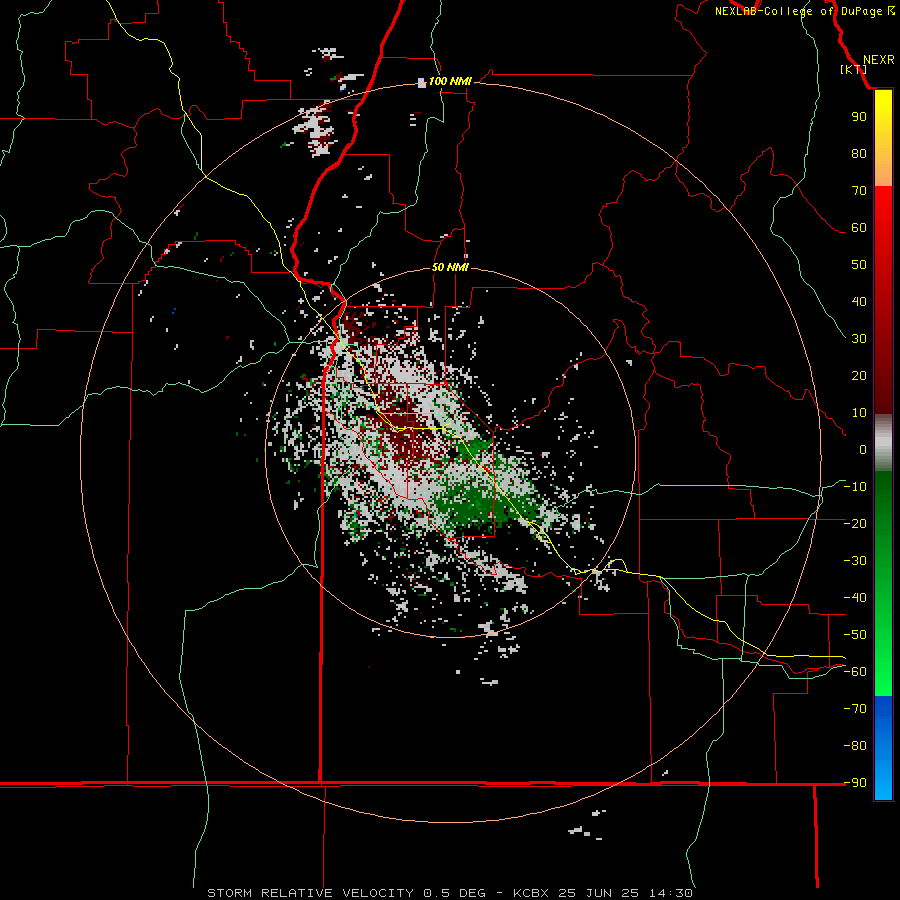This screenshot has width=900, height=900.
Task: Click the -10 value on the velocity scale
Action: tap(855, 487)
